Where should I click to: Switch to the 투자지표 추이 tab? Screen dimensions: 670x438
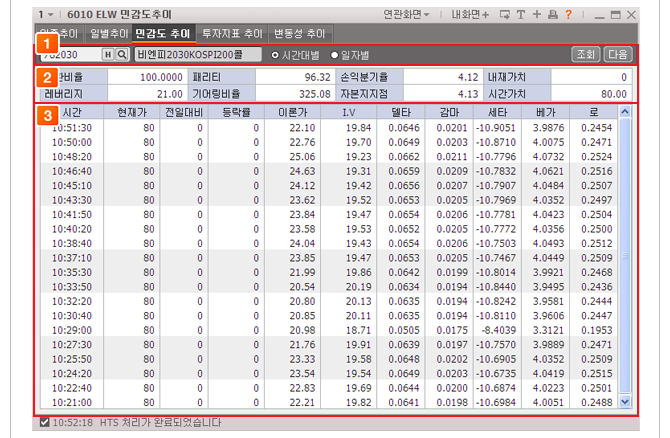(x=233, y=33)
